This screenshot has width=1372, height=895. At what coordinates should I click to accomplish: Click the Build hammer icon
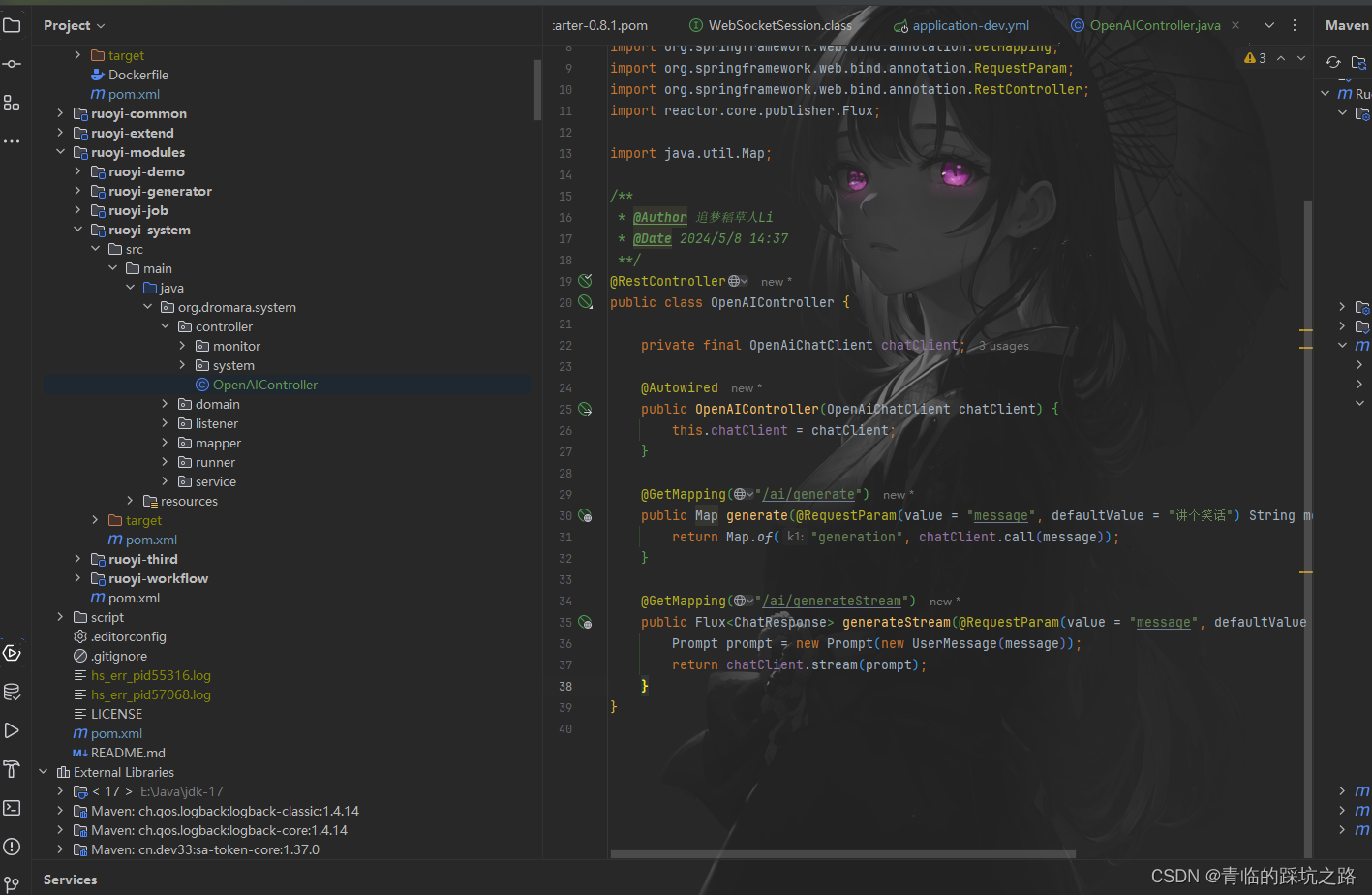[13, 768]
